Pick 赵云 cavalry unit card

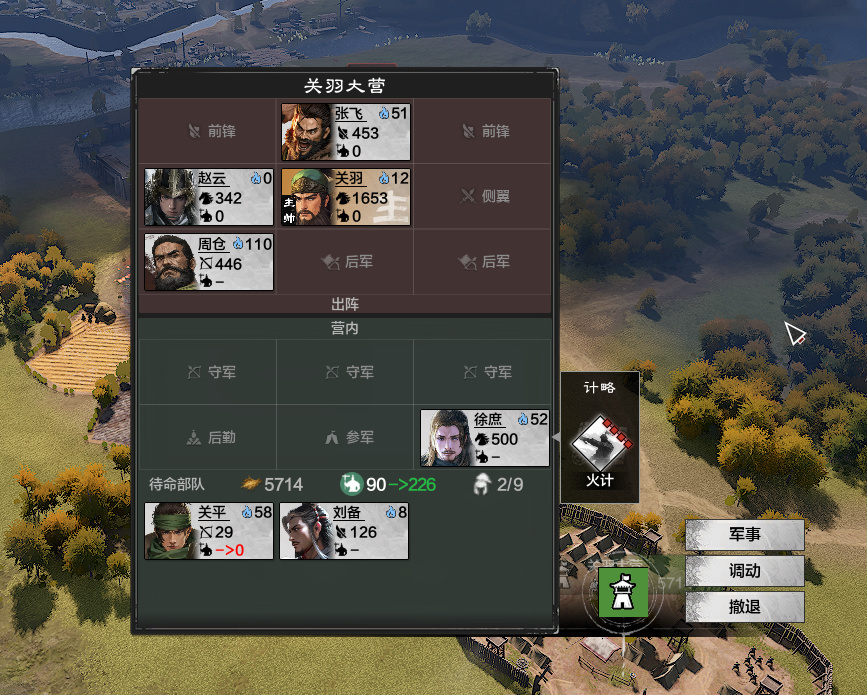208,197
